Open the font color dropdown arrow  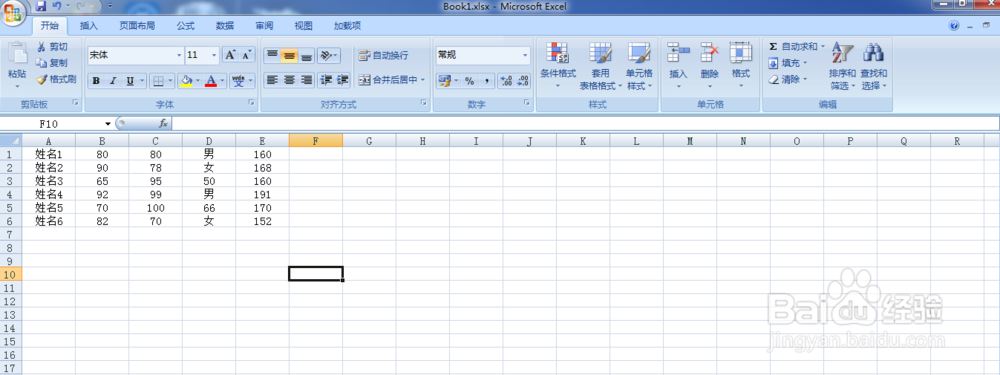(x=222, y=81)
